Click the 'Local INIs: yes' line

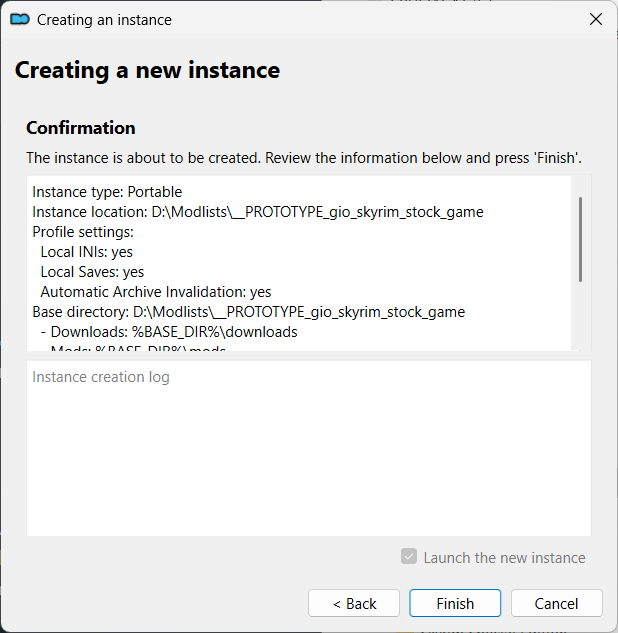pos(86,252)
